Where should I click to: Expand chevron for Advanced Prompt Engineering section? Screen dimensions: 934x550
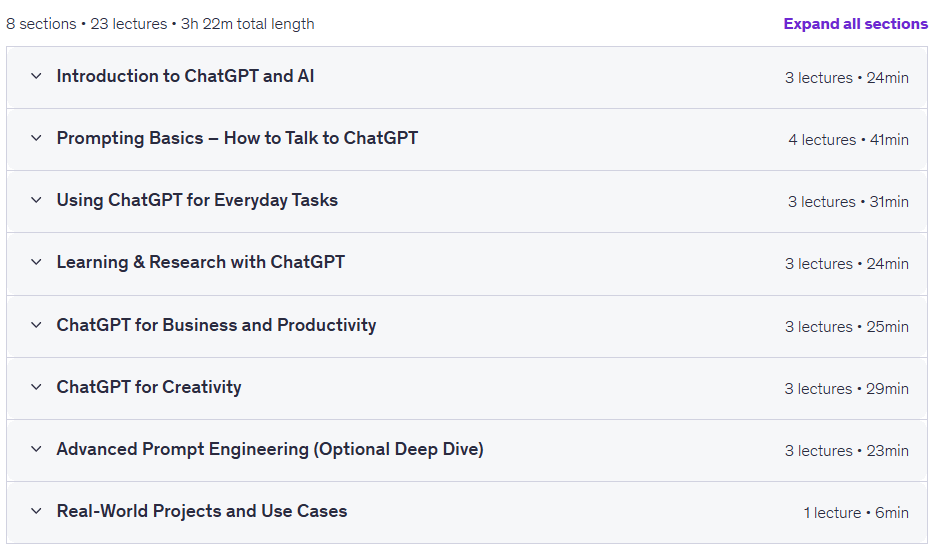(36, 449)
